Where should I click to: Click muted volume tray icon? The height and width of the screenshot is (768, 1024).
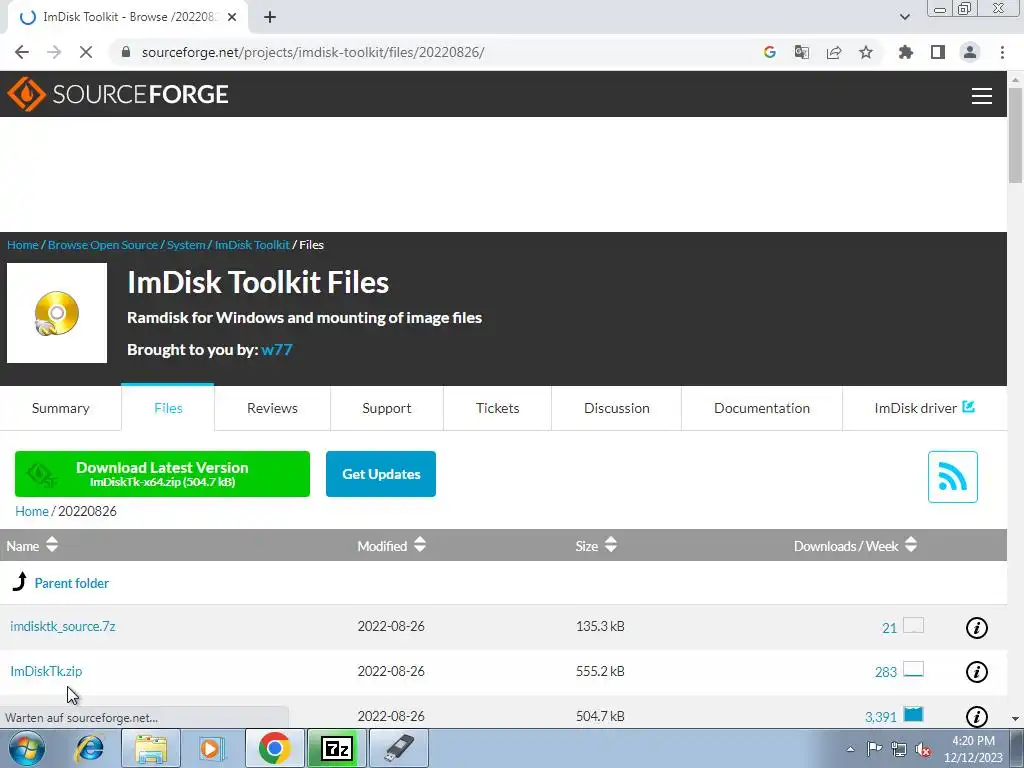[x=923, y=749]
